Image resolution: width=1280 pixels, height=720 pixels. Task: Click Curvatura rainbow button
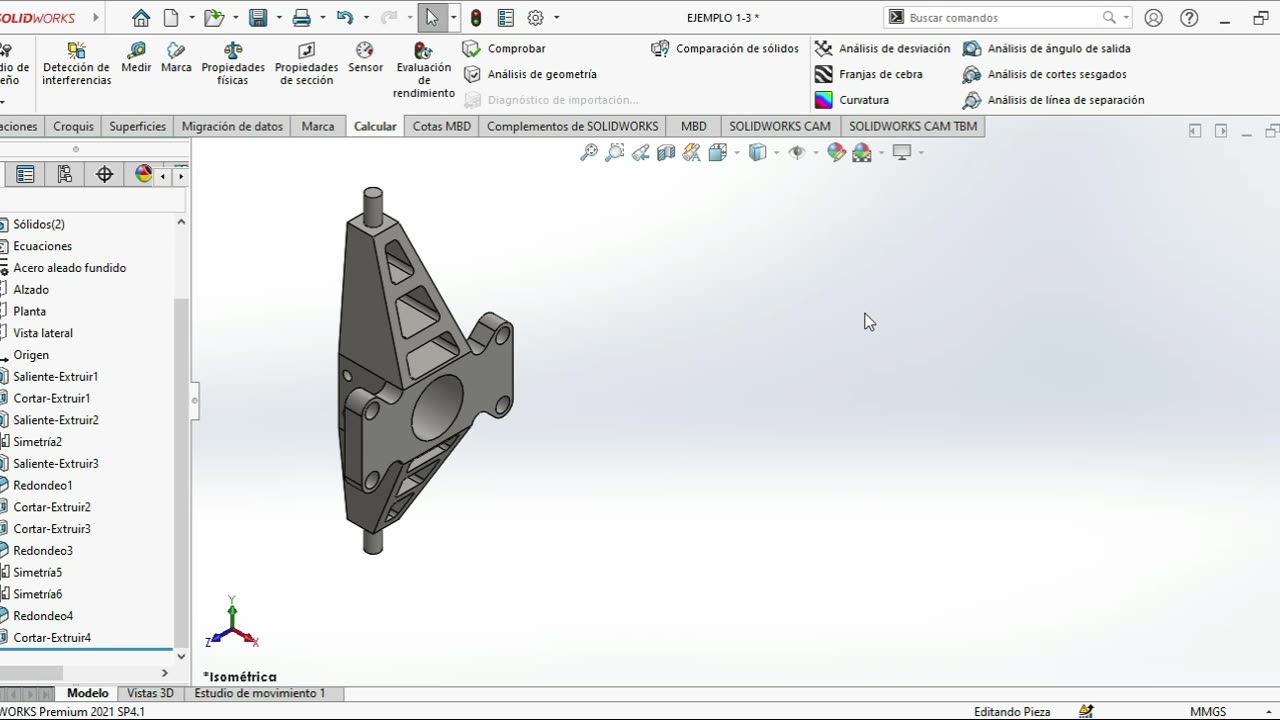point(851,100)
